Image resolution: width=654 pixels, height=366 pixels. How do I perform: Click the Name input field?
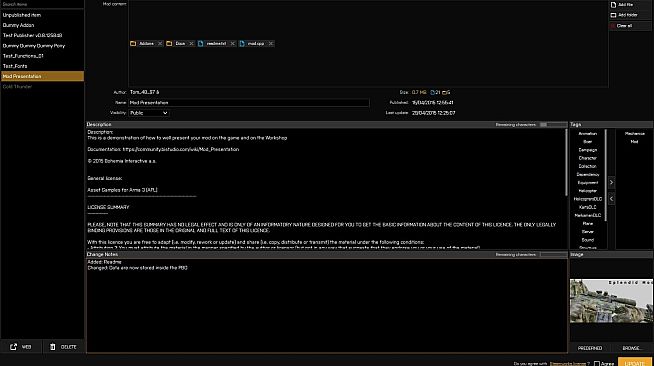pyautogui.click(x=249, y=103)
